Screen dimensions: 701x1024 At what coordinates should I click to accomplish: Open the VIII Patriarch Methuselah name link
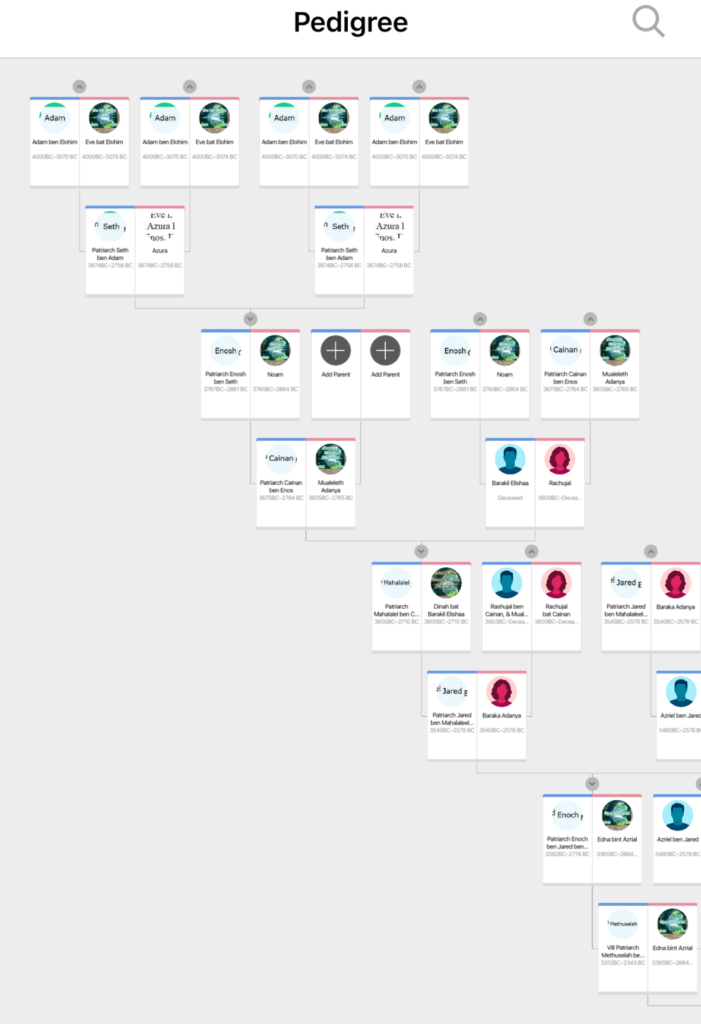[622, 950]
